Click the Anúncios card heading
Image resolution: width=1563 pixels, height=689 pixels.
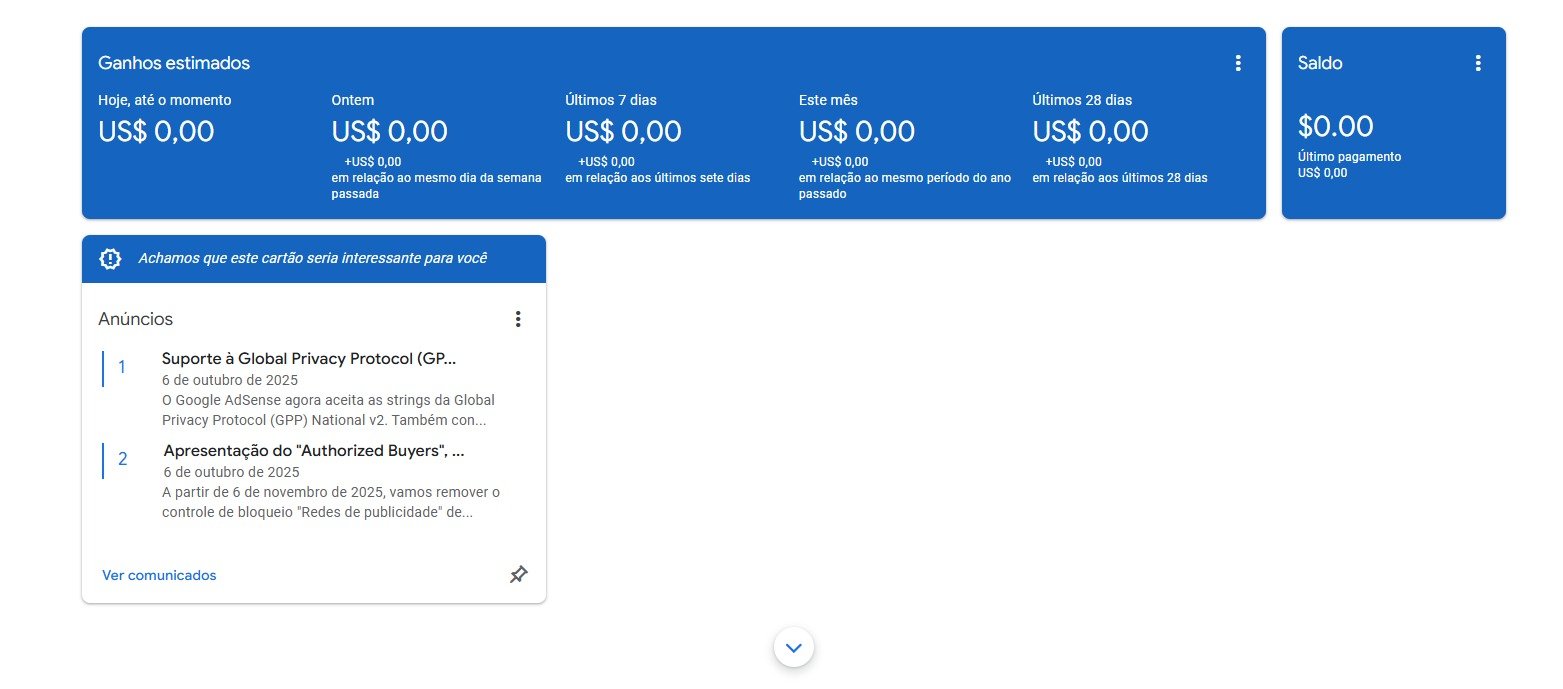136,319
